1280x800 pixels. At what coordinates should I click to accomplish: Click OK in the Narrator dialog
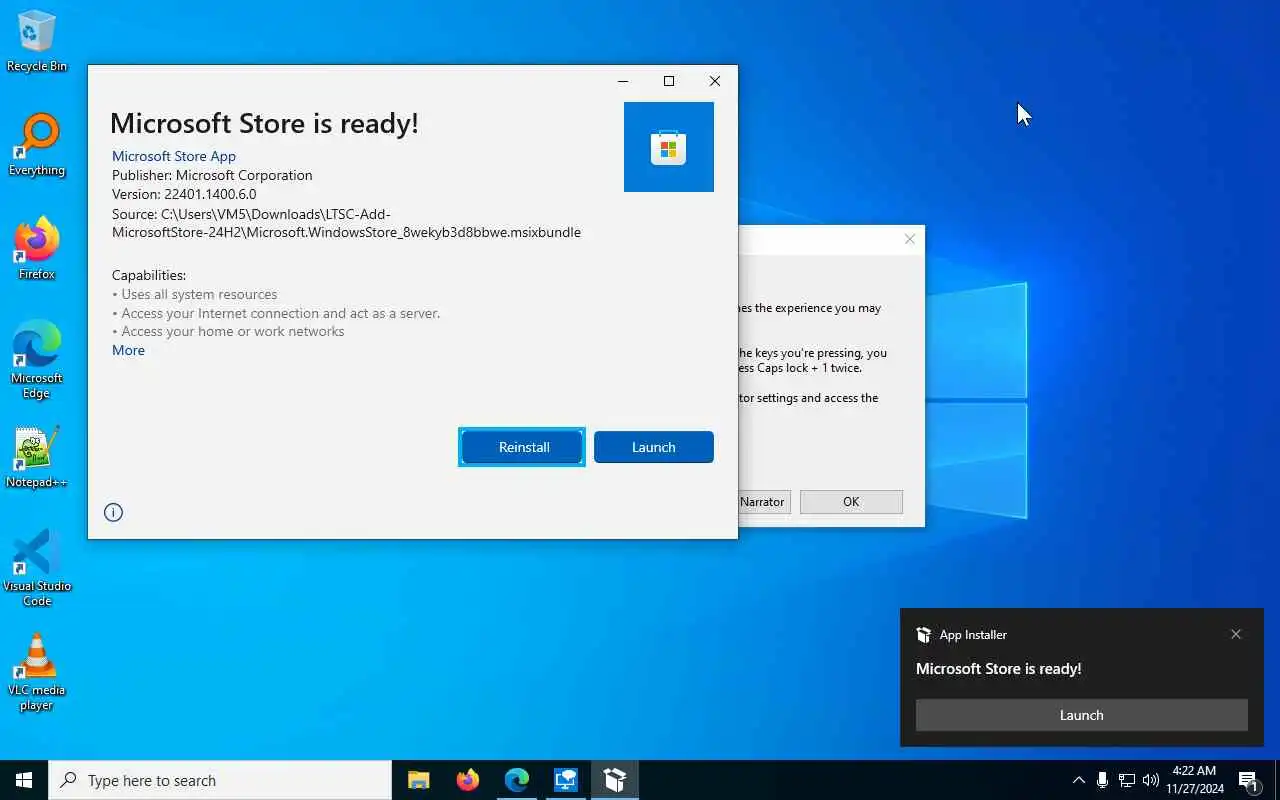click(x=851, y=502)
